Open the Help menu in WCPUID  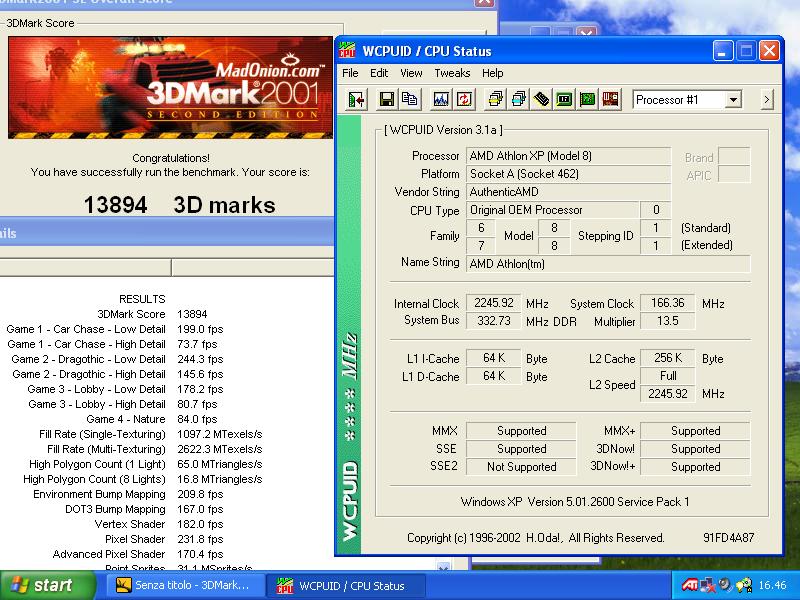493,73
